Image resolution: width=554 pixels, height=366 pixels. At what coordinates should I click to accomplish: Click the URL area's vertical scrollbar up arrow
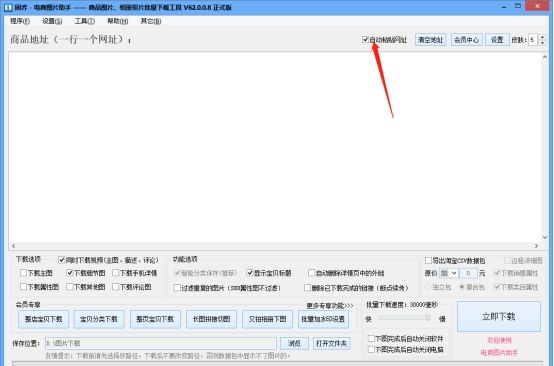(x=544, y=57)
